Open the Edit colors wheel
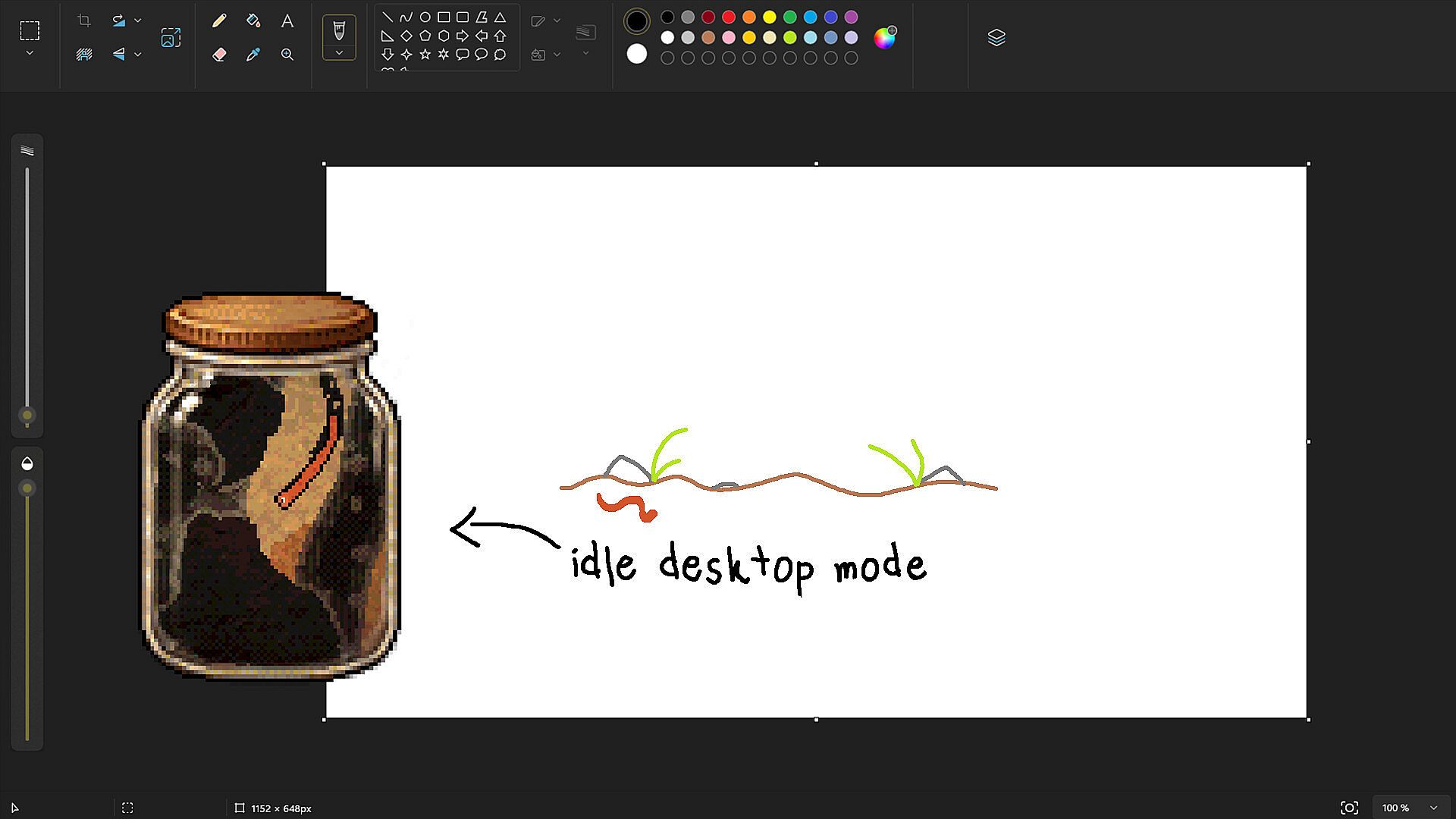The image size is (1456, 819). (x=884, y=37)
